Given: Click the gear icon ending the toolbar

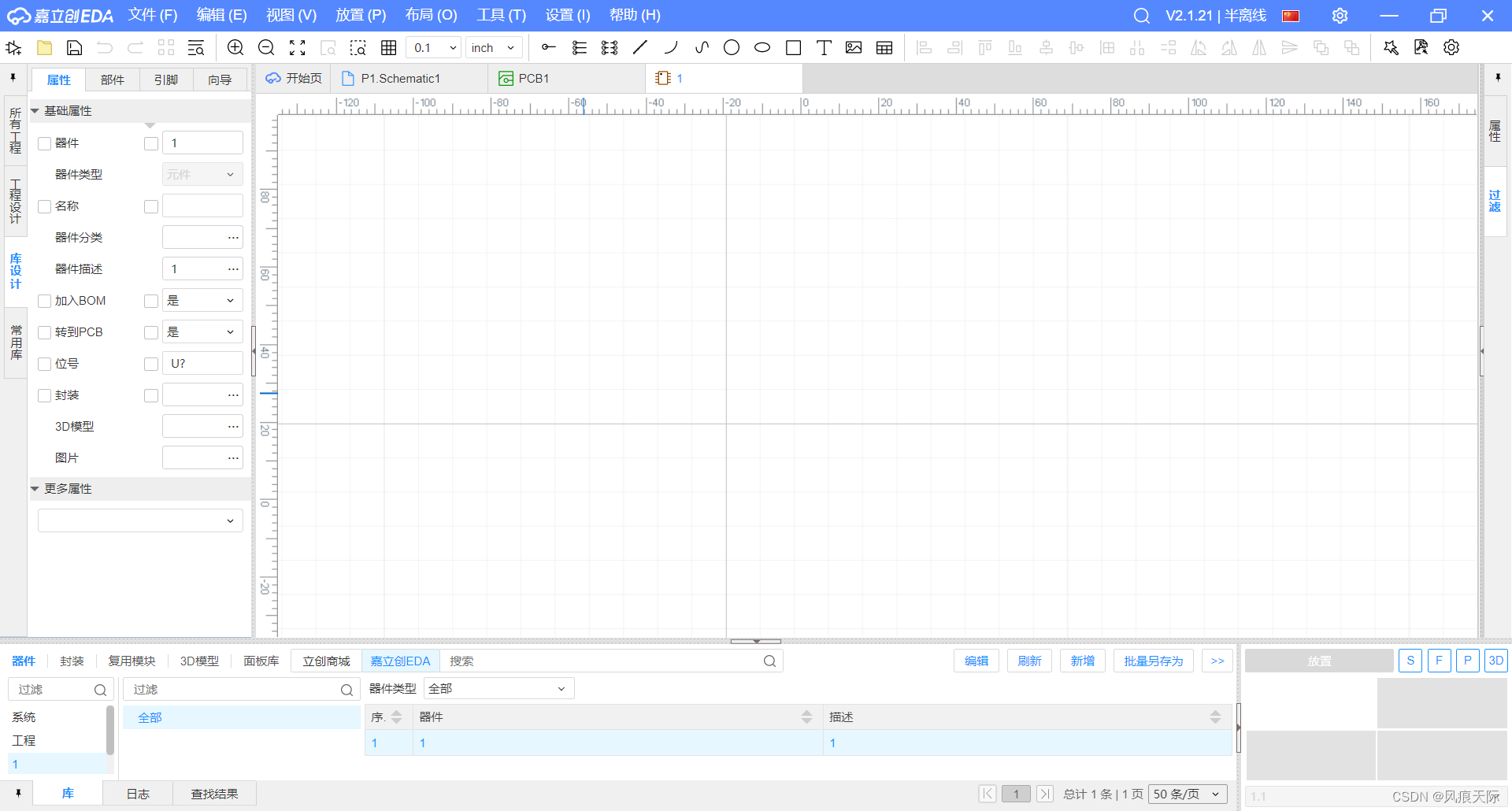Looking at the screenshot, I should point(1451,48).
